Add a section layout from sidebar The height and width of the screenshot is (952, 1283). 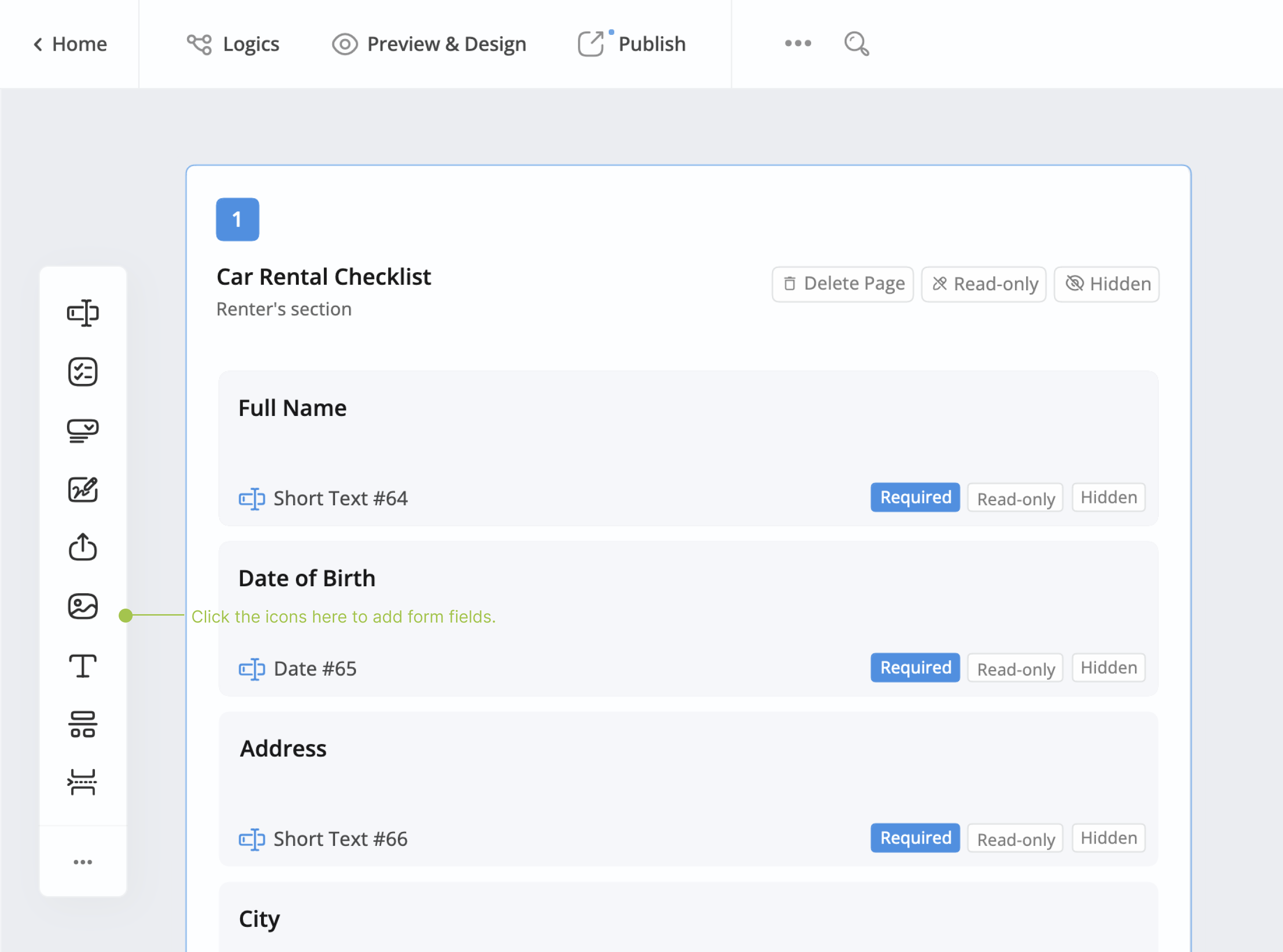pyautogui.click(x=82, y=724)
